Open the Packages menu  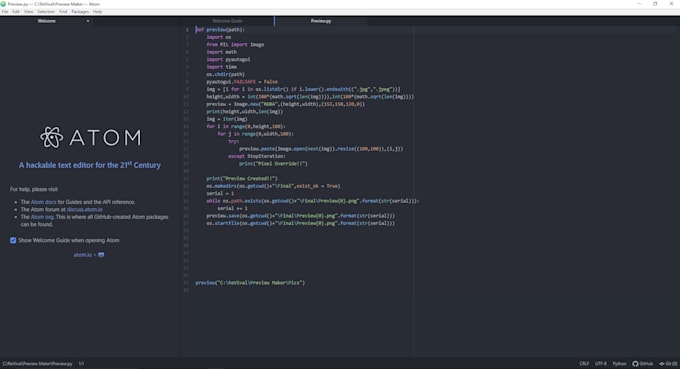(x=80, y=12)
